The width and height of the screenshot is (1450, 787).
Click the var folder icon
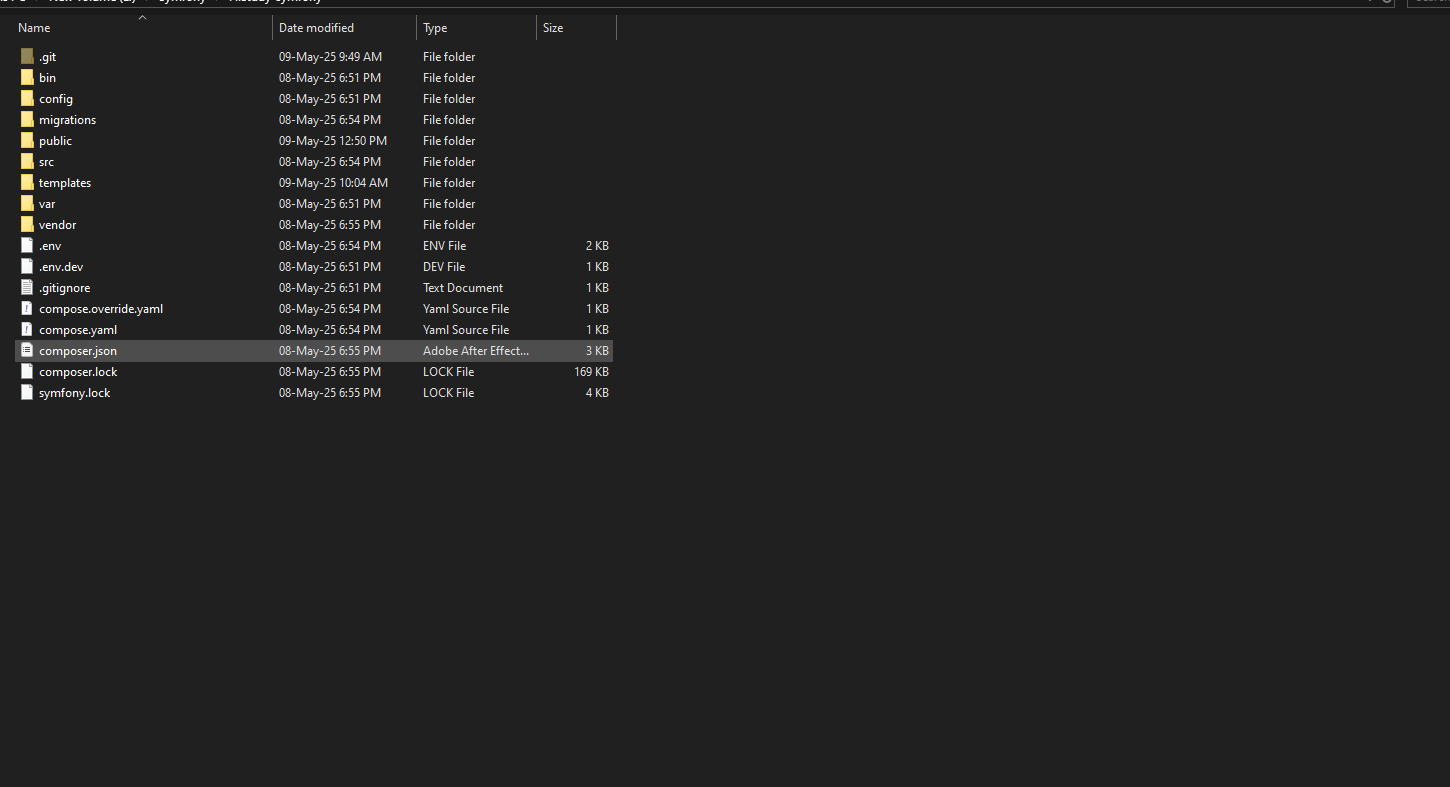coord(27,204)
